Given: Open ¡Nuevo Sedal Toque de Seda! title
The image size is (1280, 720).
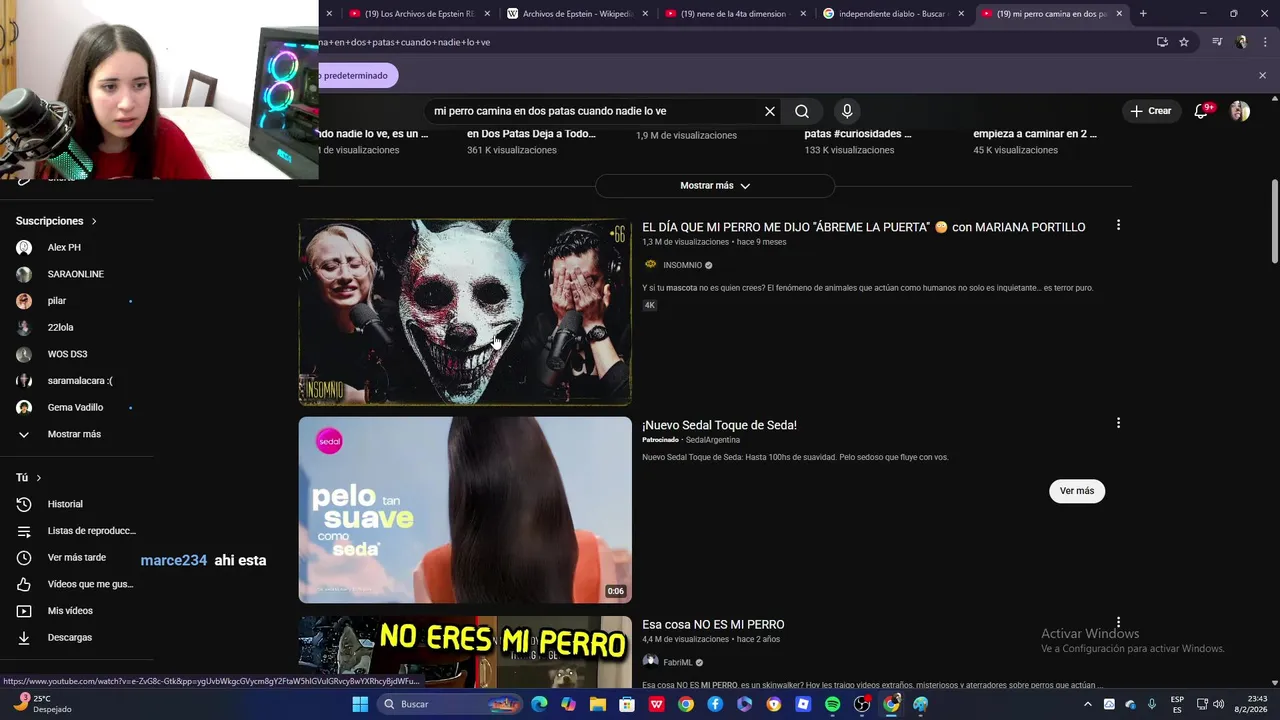Looking at the screenshot, I should [x=719, y=425].
